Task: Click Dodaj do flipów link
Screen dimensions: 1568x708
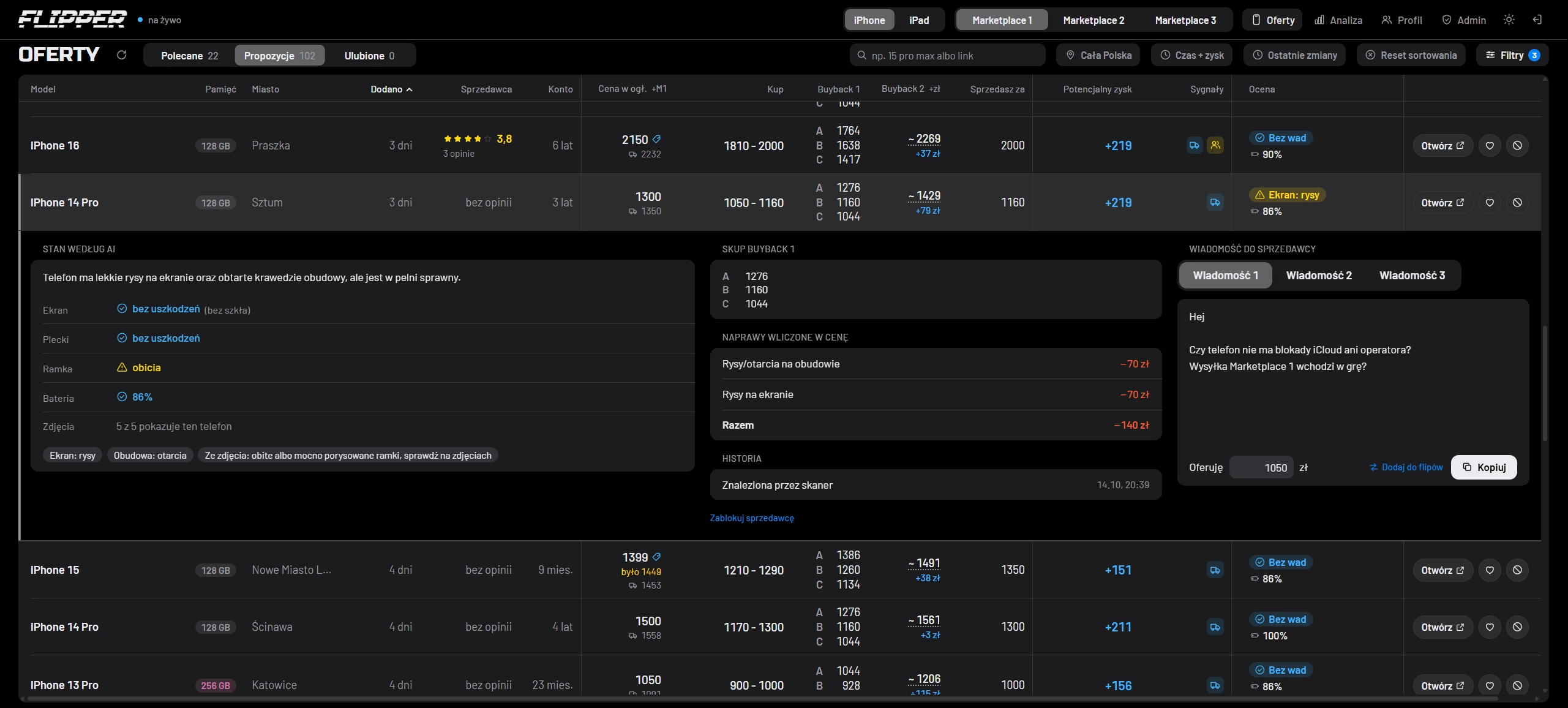Action: click(x=1406, y=467)
